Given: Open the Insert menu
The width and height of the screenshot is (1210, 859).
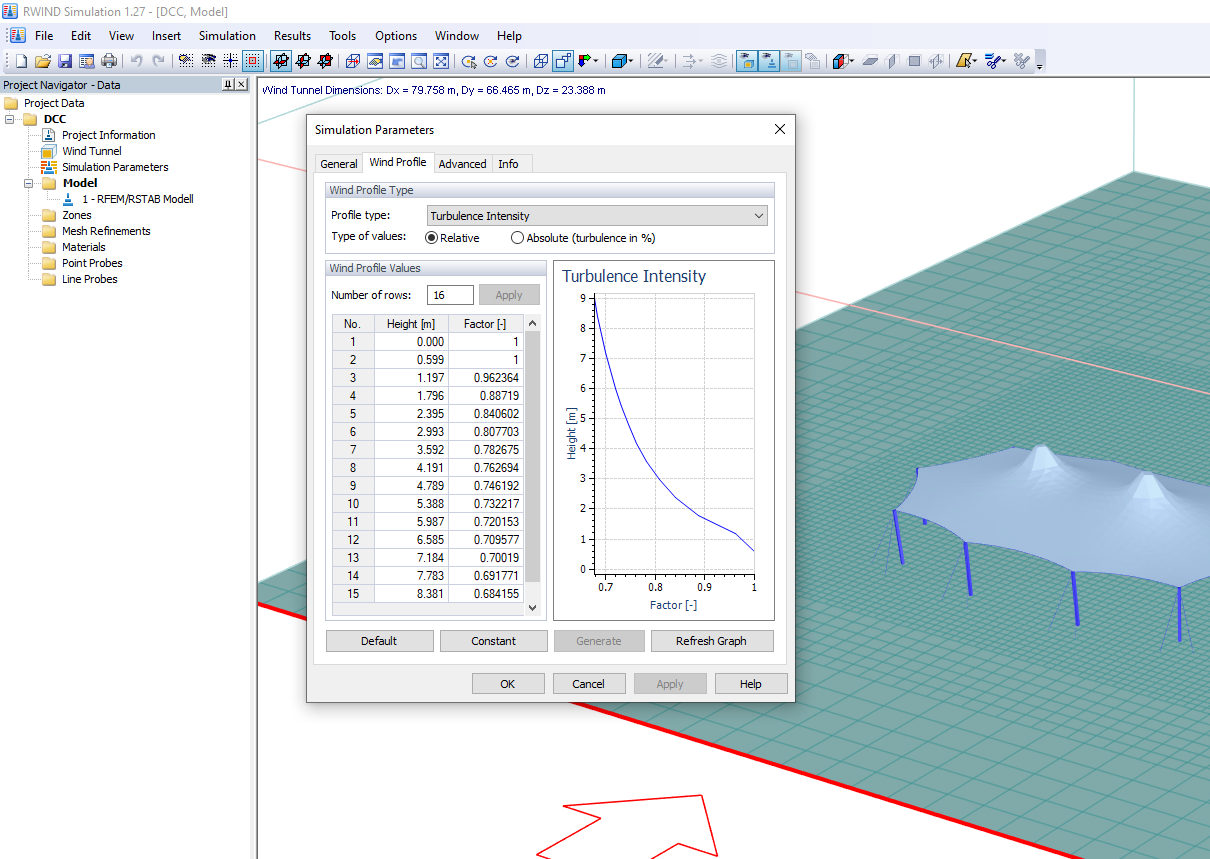Looking at the screenshot, I should (166, 35).
